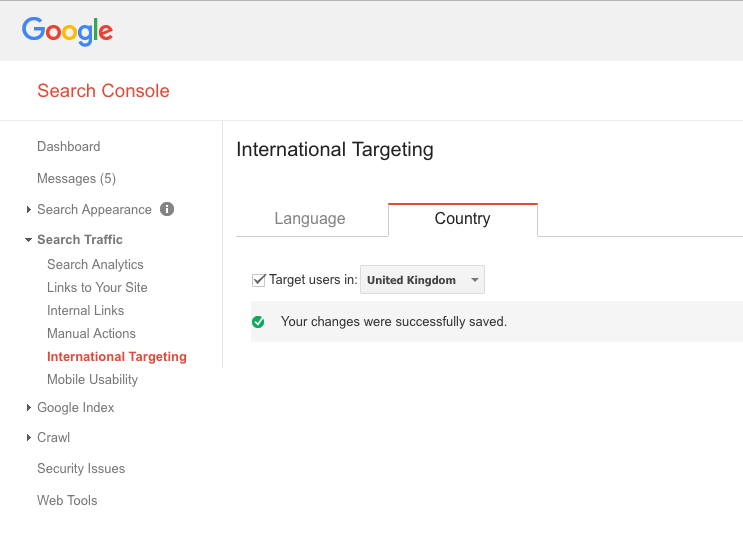
Task: Expand the Search Appearance section
Action: click(x=94, y=210)
